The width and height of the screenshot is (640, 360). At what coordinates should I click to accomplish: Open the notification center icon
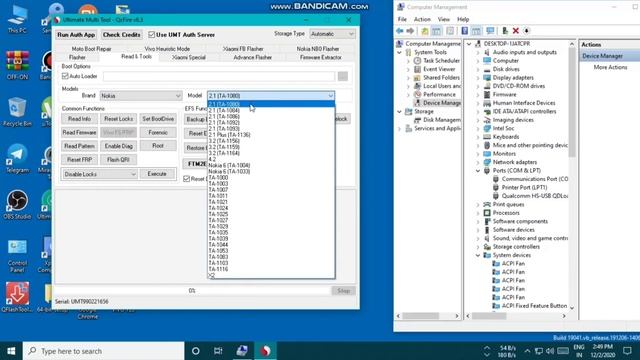coord(627,351)
